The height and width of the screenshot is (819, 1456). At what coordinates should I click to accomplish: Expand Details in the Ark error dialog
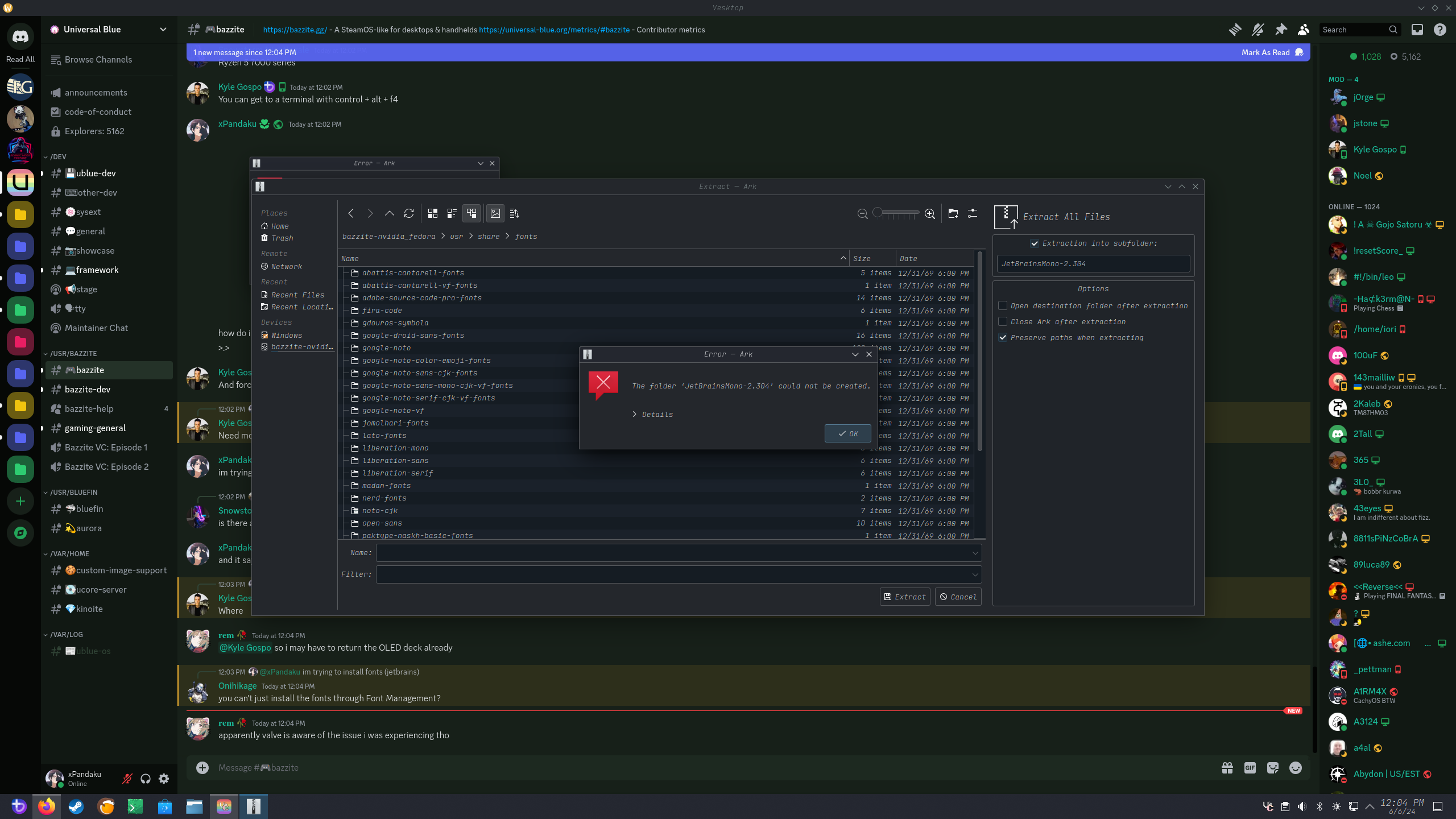[652, 414]
